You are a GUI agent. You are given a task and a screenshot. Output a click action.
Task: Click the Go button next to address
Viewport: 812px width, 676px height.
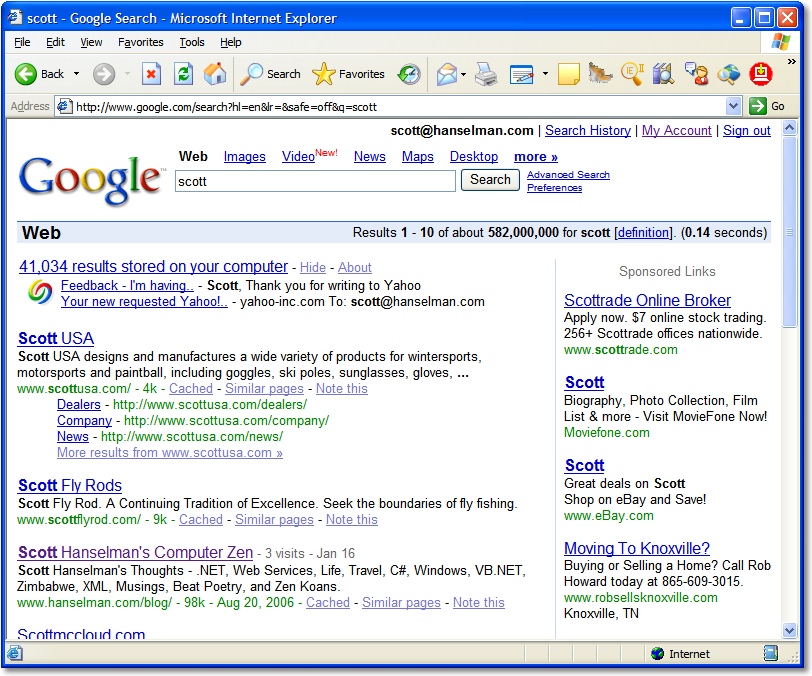click(x=767, y=106)
